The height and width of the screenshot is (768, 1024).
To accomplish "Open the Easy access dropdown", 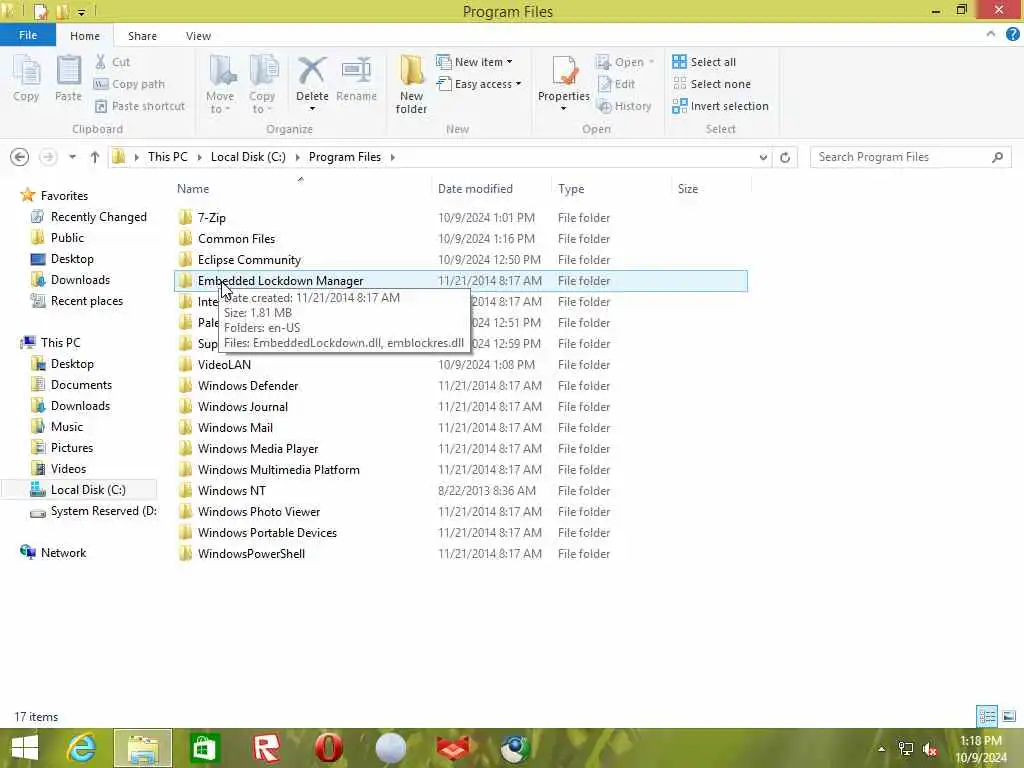I will 479,84.
